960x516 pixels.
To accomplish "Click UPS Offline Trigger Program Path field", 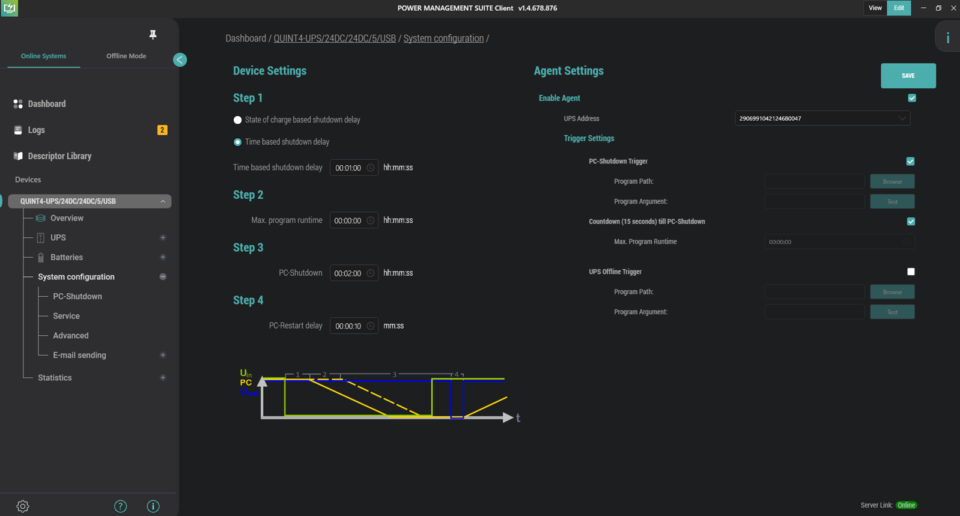I will pos(814,292).
